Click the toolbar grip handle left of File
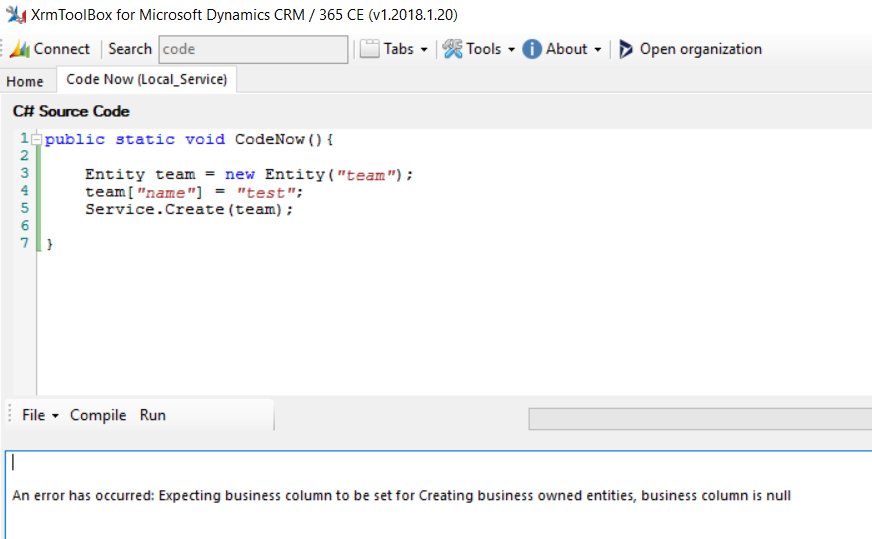Viewport: 872px width, 539px height. 9,413
